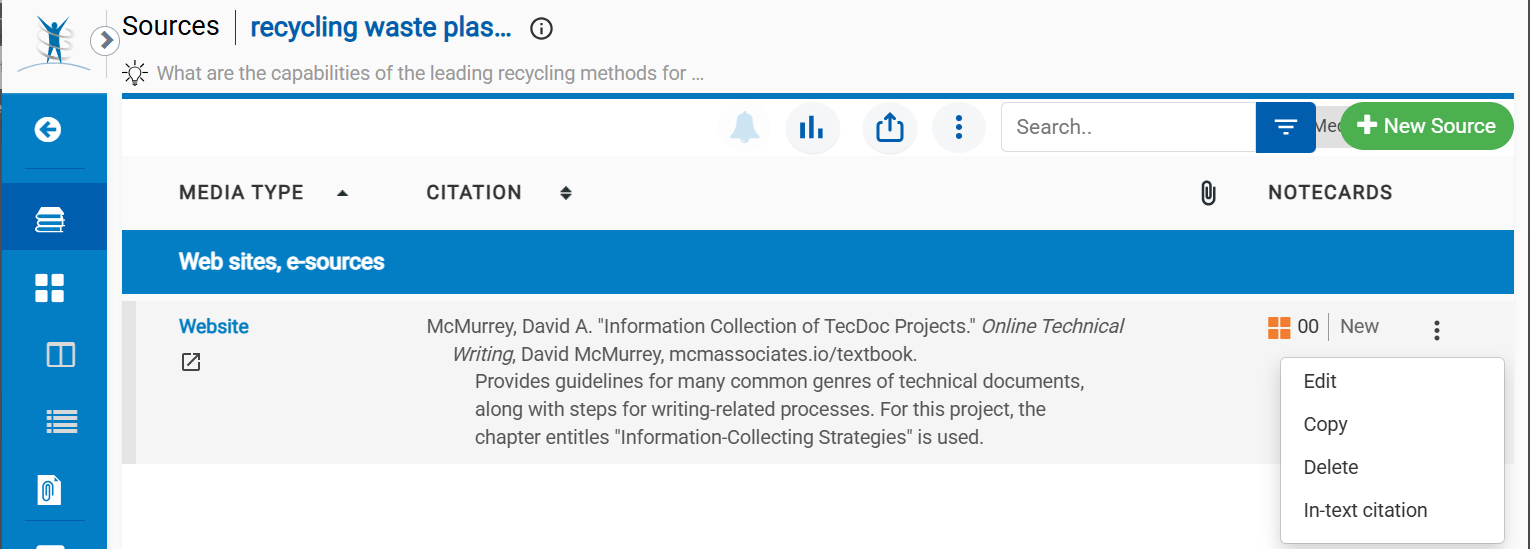The height and width of the screenshot is (549, 1530).
Task: Click the project info icon
Action: (541, 29)
